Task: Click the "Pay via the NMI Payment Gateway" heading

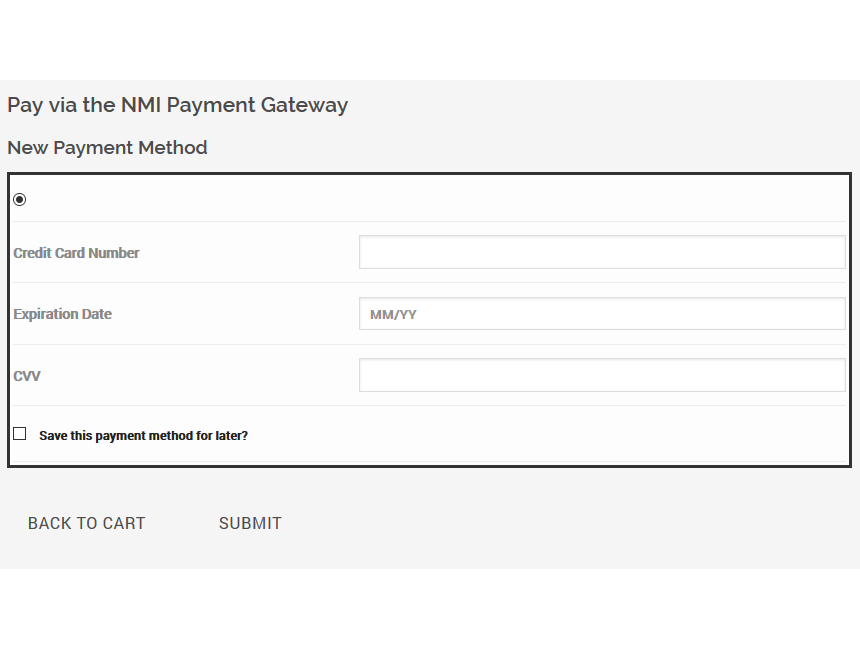Action: click(x=177, y=105)
